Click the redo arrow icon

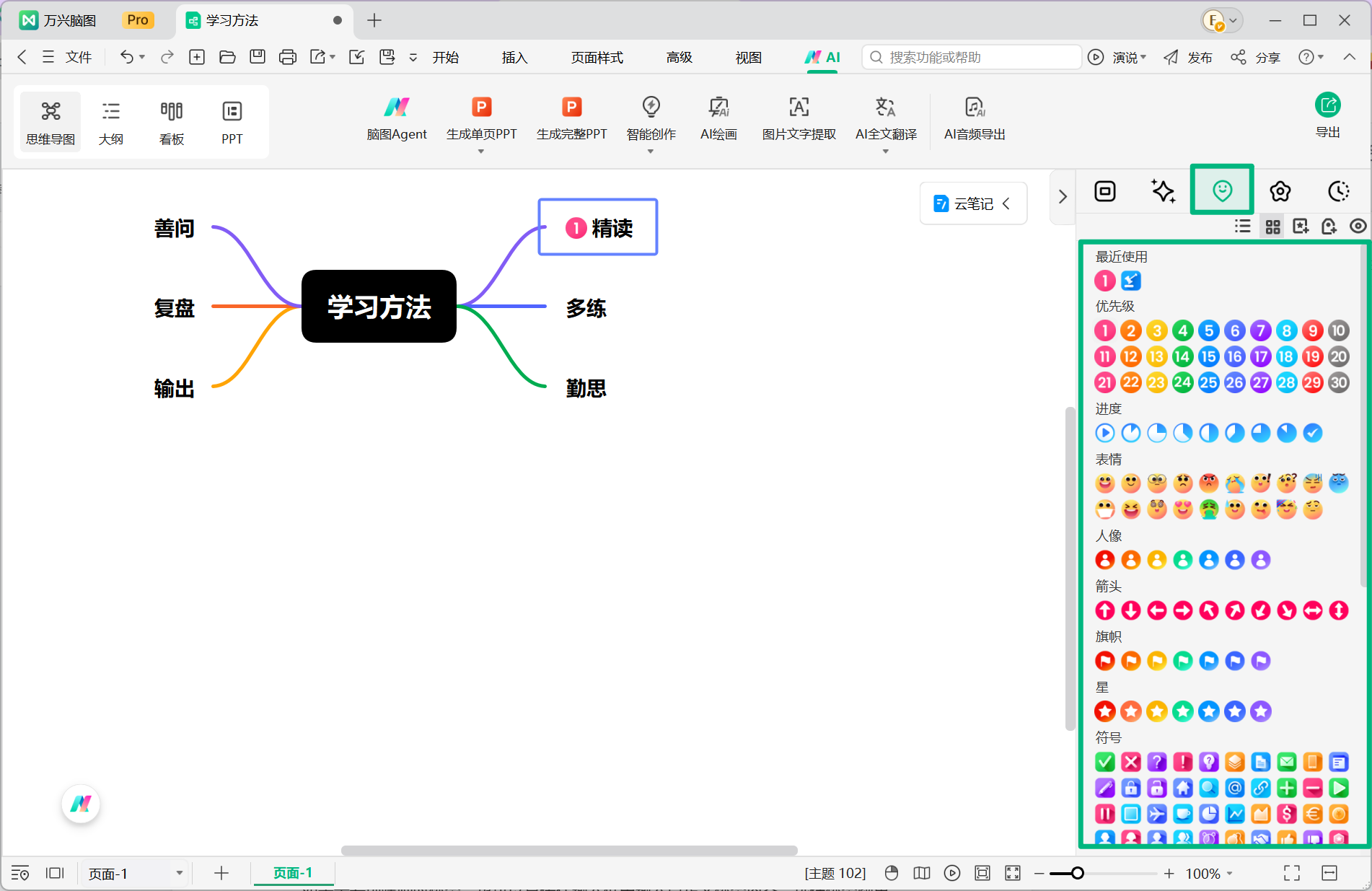[167, 57]
